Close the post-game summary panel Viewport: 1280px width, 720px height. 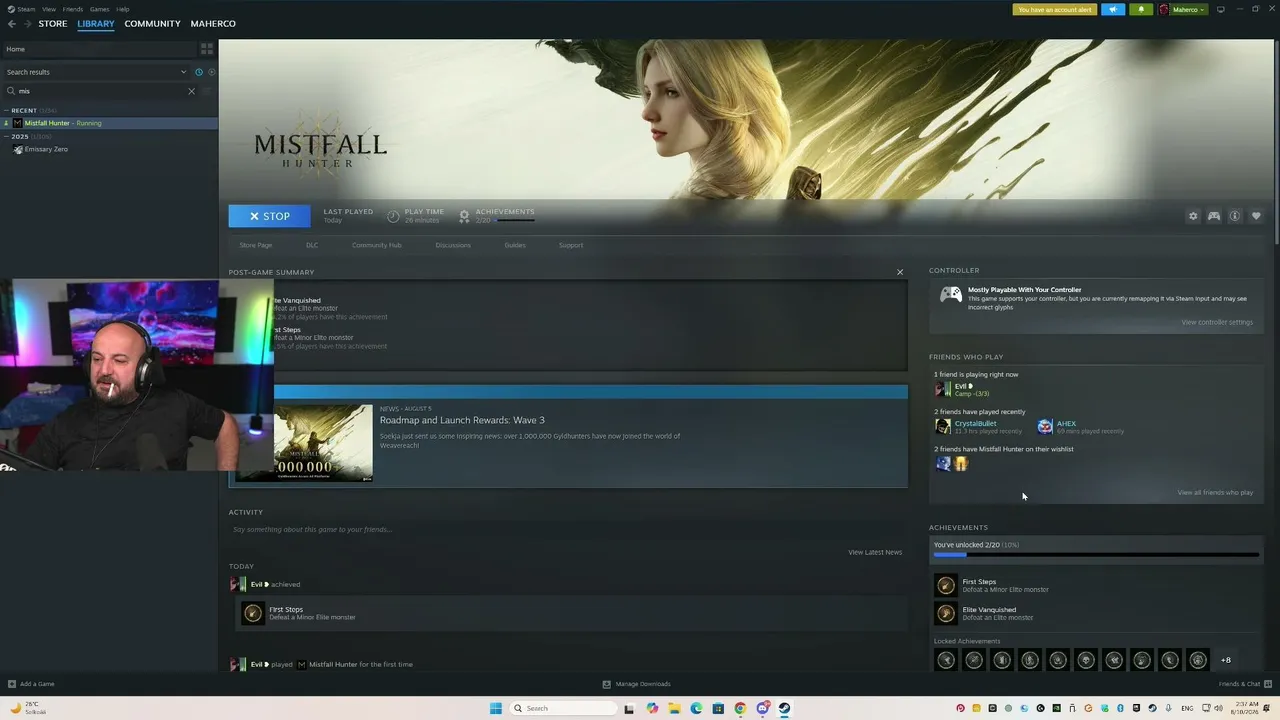[x=900, y=272]
